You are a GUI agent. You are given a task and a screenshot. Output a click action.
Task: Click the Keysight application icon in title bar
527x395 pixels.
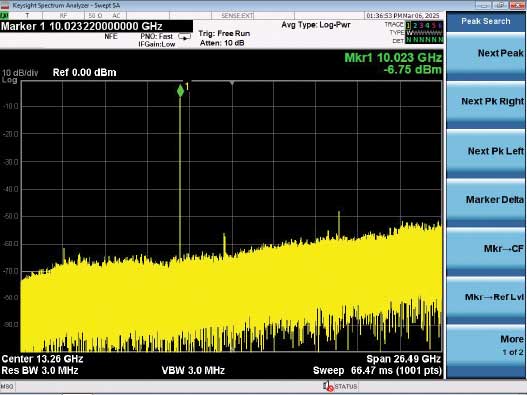point(5,5)
